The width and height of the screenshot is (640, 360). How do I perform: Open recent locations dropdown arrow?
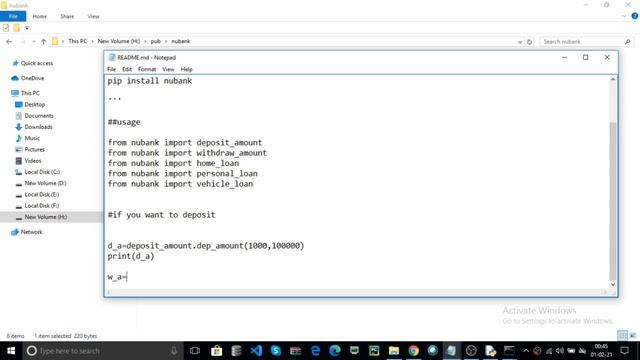tap(33, 42)
